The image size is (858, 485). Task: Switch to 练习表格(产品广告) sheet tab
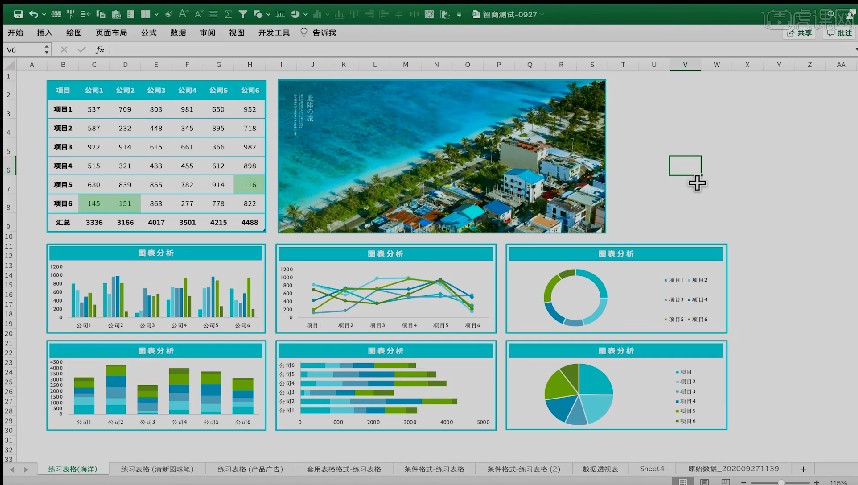(250, 469)
